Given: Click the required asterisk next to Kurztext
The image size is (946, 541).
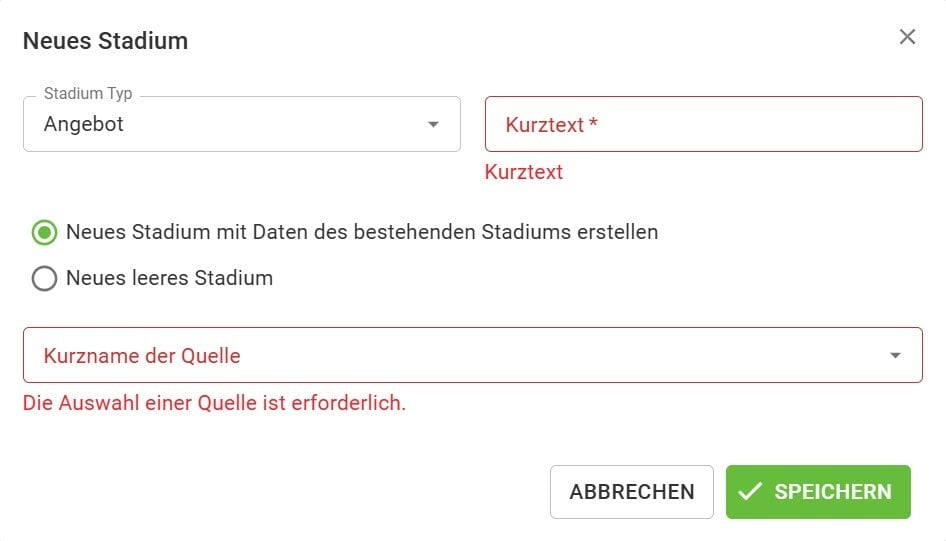Looking at the screenshot, I should click(593, 125).
